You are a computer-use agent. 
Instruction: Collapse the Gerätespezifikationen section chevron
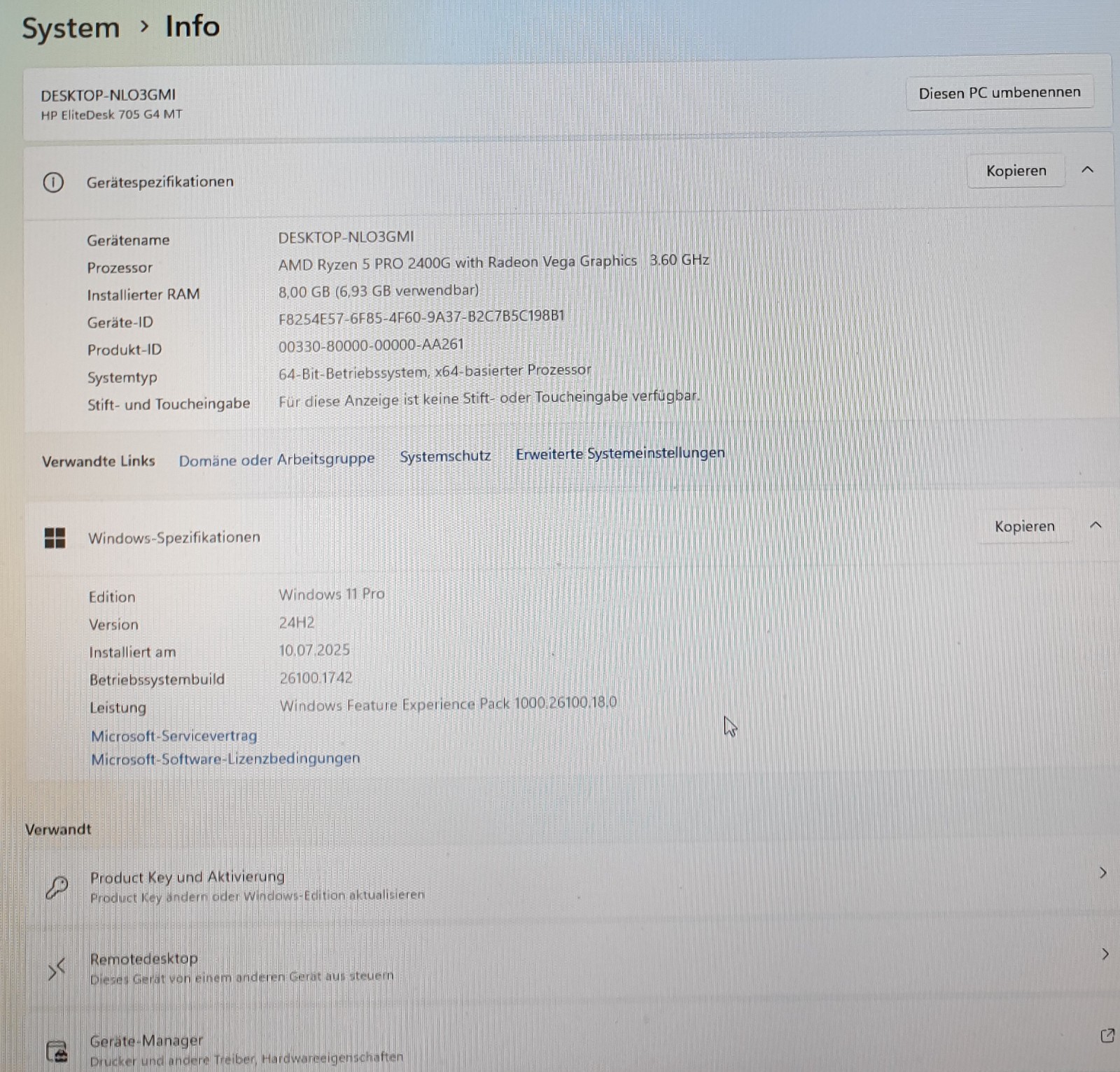click(1087, 169)
